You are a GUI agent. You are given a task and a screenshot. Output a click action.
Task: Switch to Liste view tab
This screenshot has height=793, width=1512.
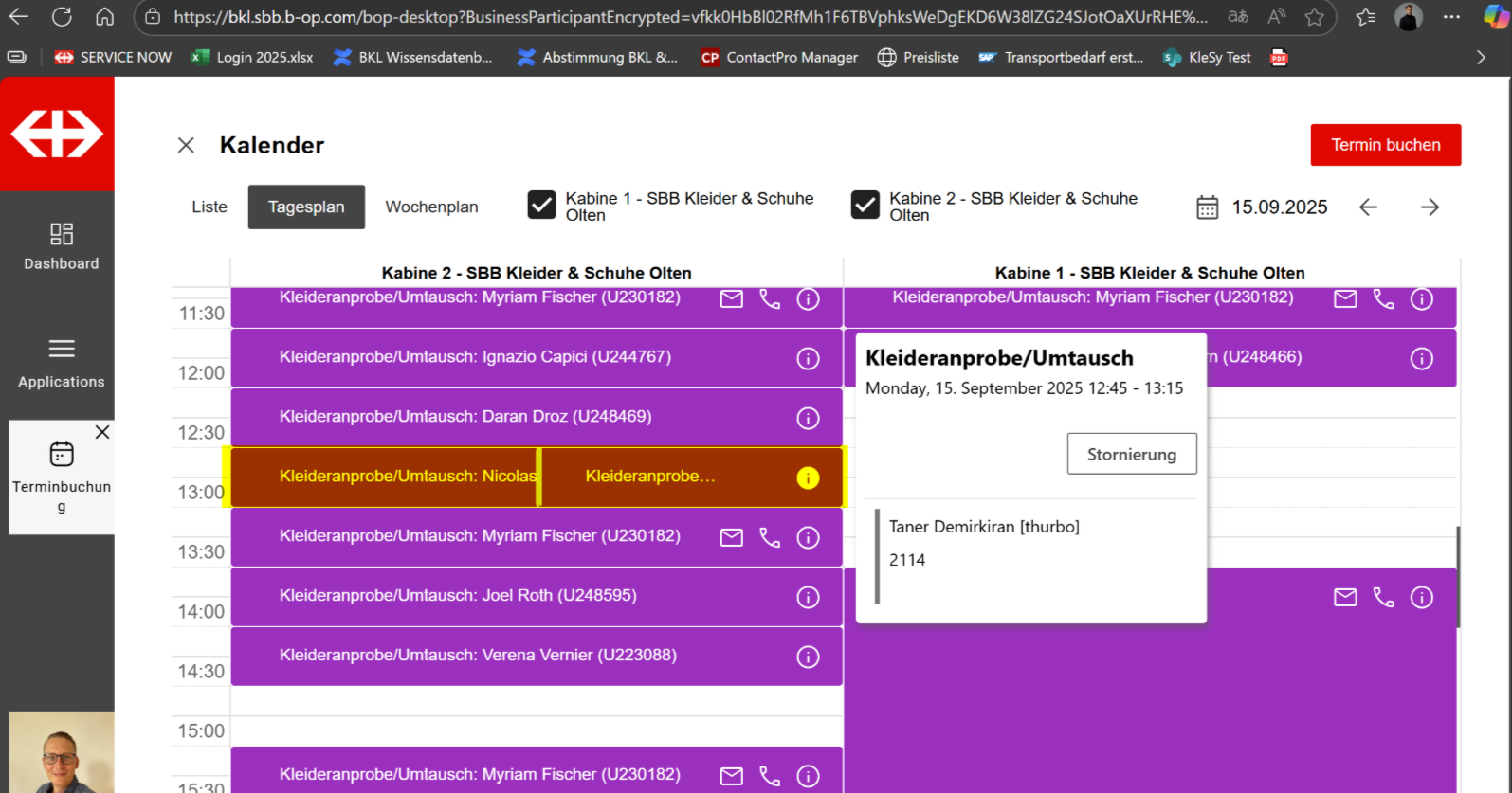click(x=209, y=207)
